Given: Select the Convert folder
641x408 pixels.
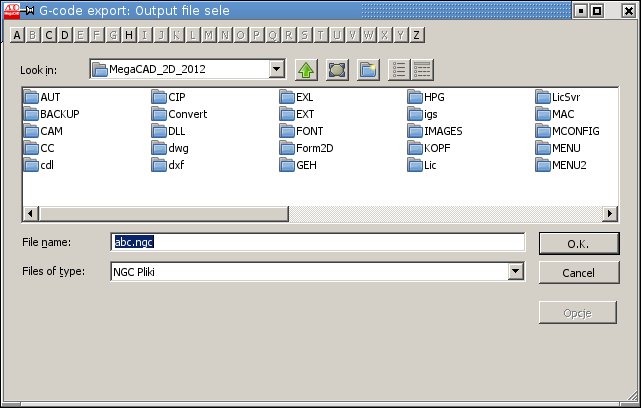Looking at the screenshot, I should [x=179, y=114].
